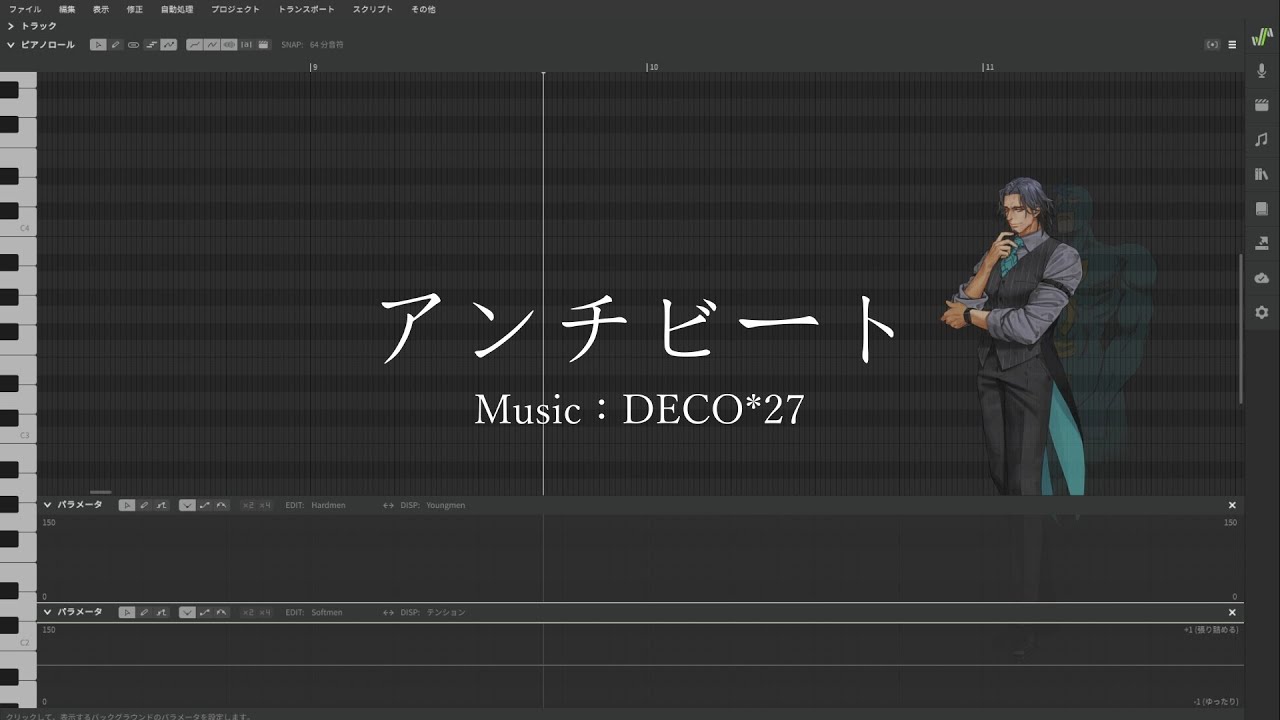The image size is (1280, 720).
Task: Open the 表示 menu
Action: coord(101,9)
